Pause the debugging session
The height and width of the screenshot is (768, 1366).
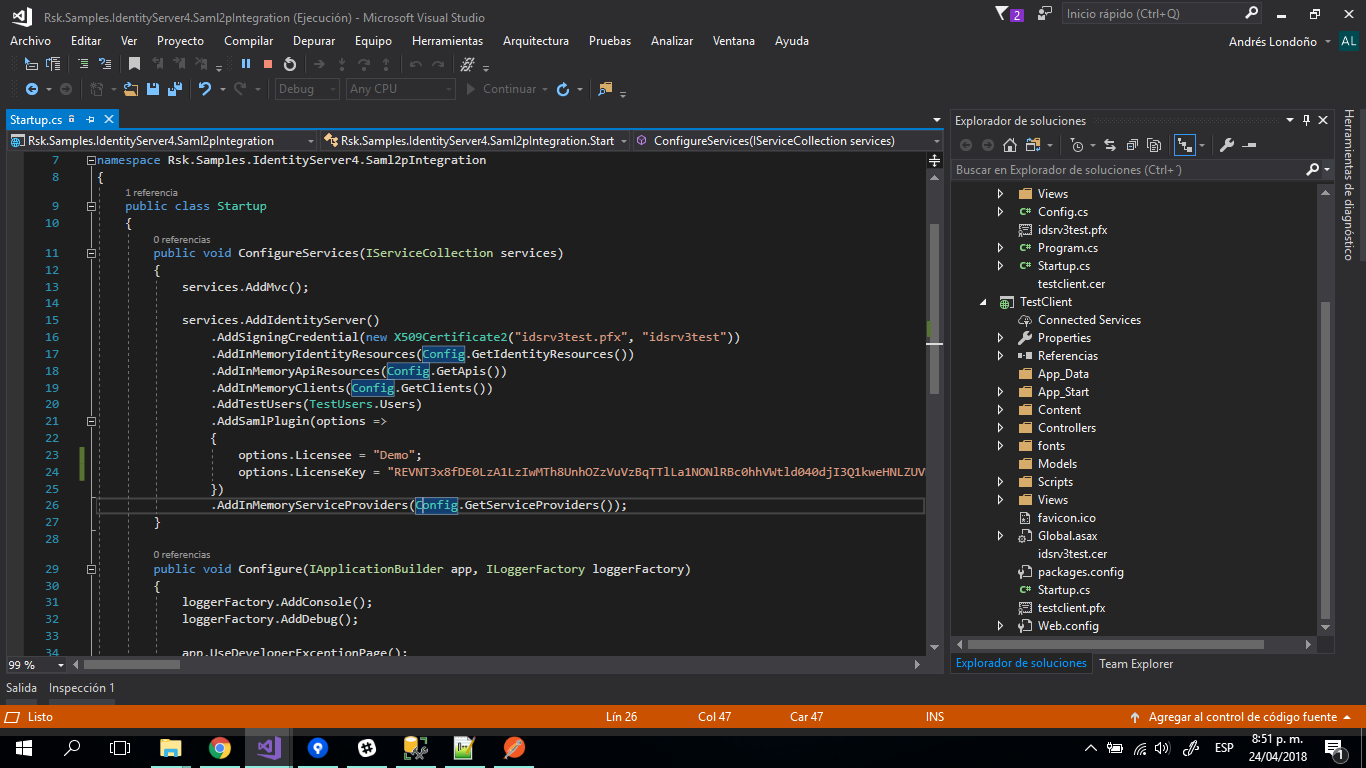tap(245, 64)
